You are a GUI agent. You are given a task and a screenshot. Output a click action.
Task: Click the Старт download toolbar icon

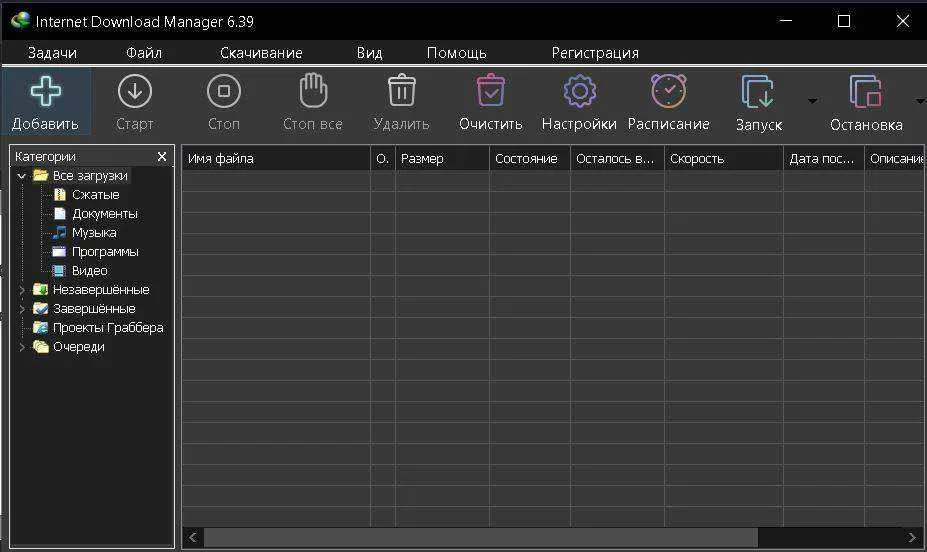[135, 92]
